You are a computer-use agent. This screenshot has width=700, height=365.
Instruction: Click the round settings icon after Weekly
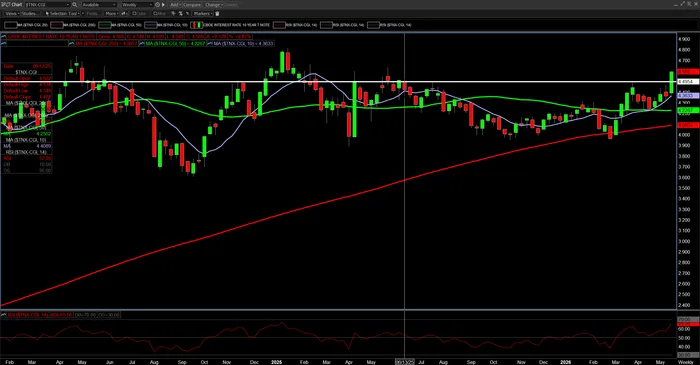157,4
